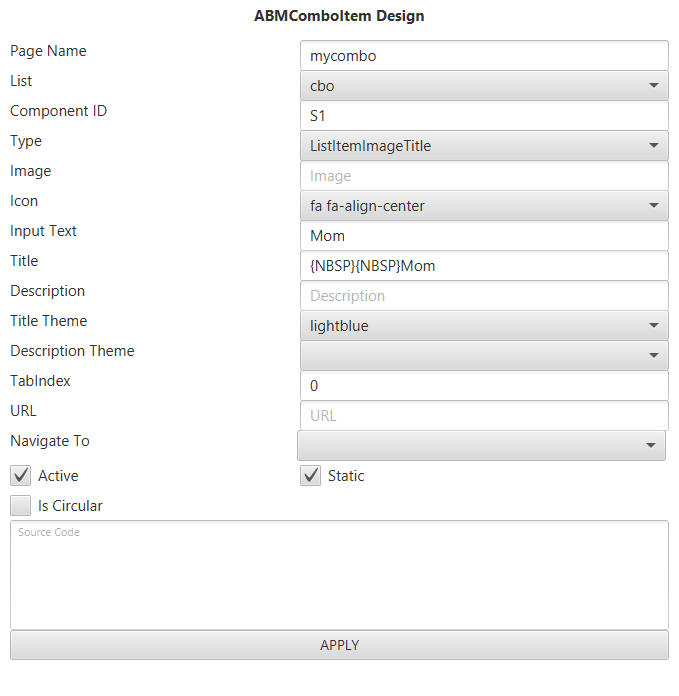679x696 pixels.
Task: Click the Page Name input field
Action: tap(483, 56)
